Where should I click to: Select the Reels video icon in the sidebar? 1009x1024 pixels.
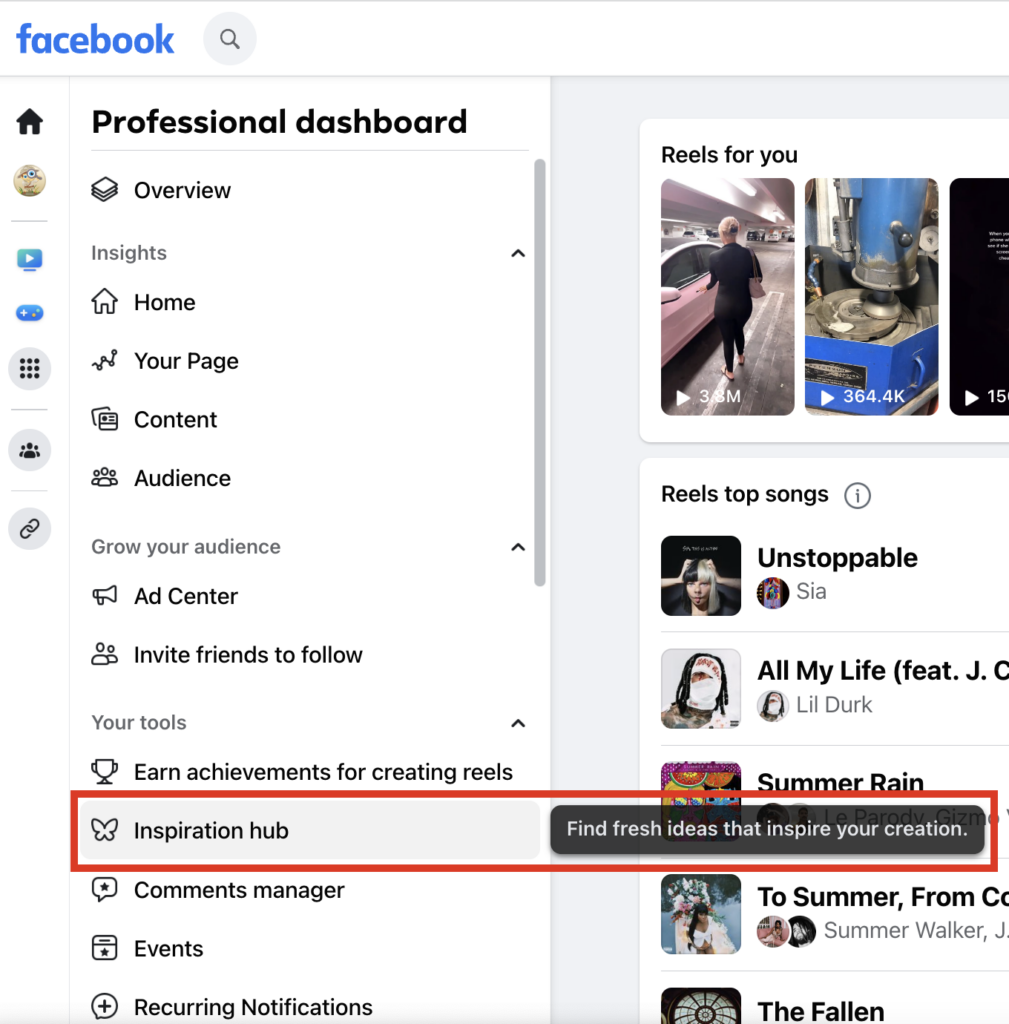[29, 259]
